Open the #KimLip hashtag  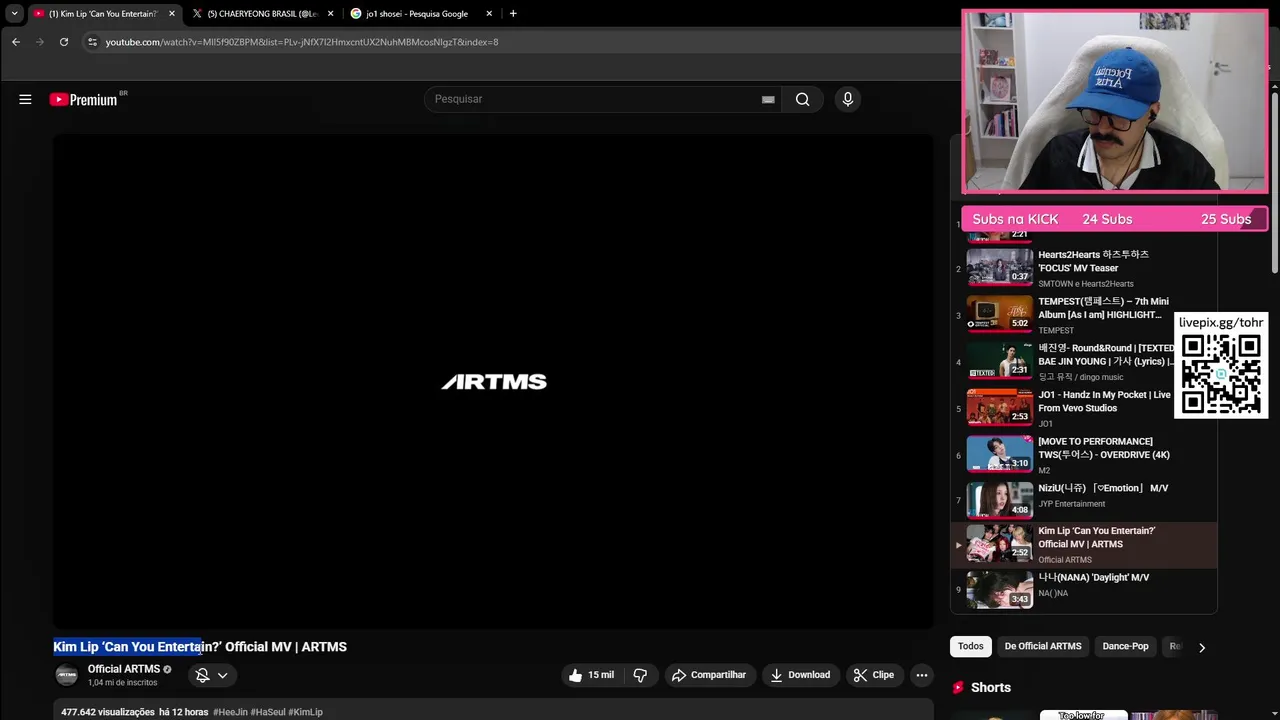(306, 712)
